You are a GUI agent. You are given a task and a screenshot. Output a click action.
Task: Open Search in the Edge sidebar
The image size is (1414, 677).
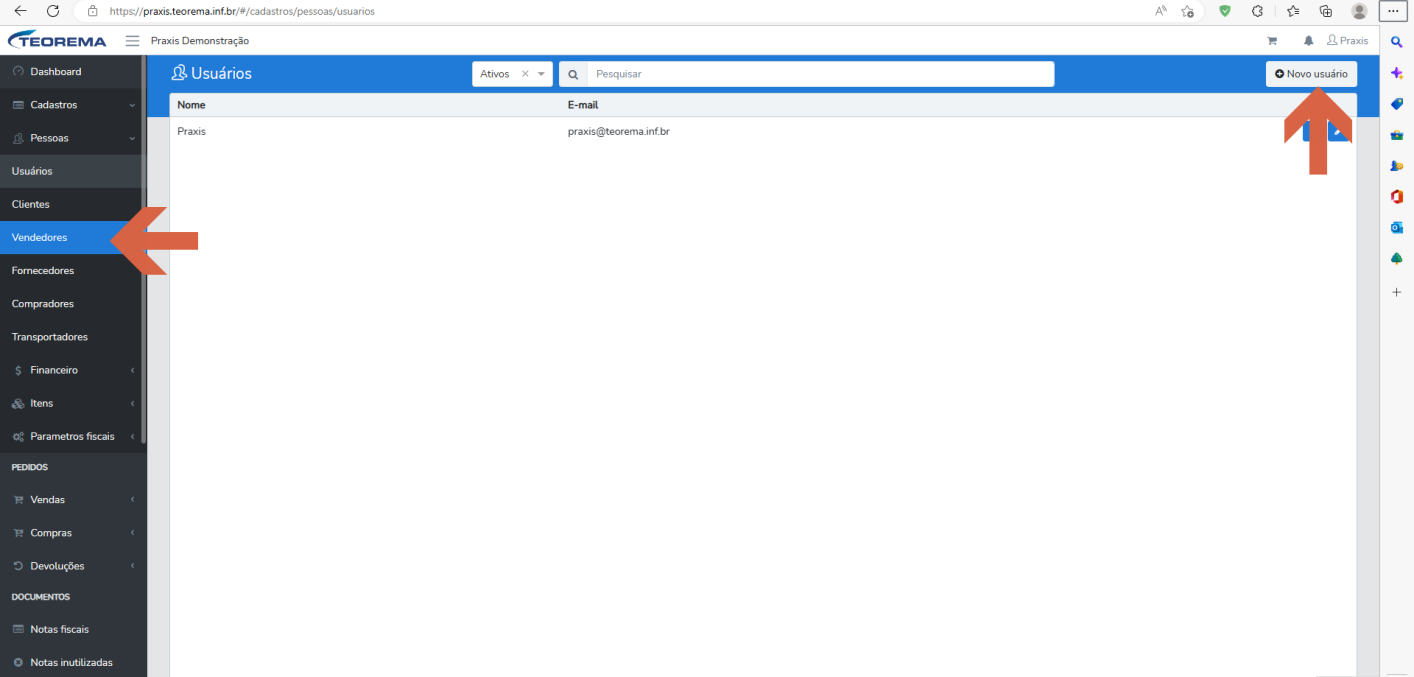1397,42
